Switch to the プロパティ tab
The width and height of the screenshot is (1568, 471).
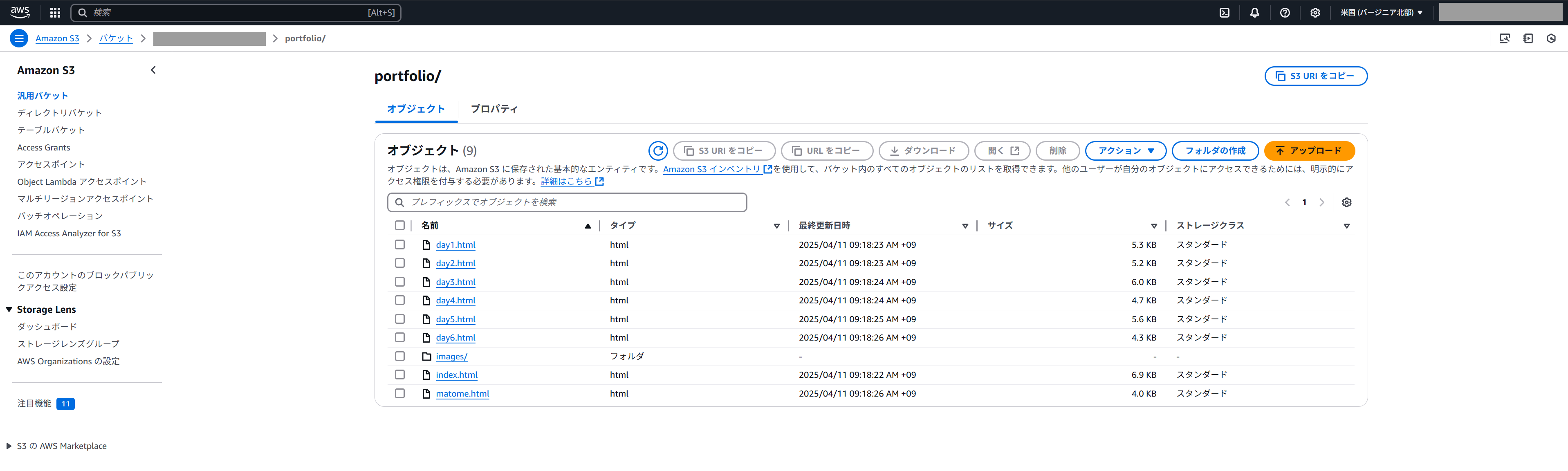coord(494,109)
